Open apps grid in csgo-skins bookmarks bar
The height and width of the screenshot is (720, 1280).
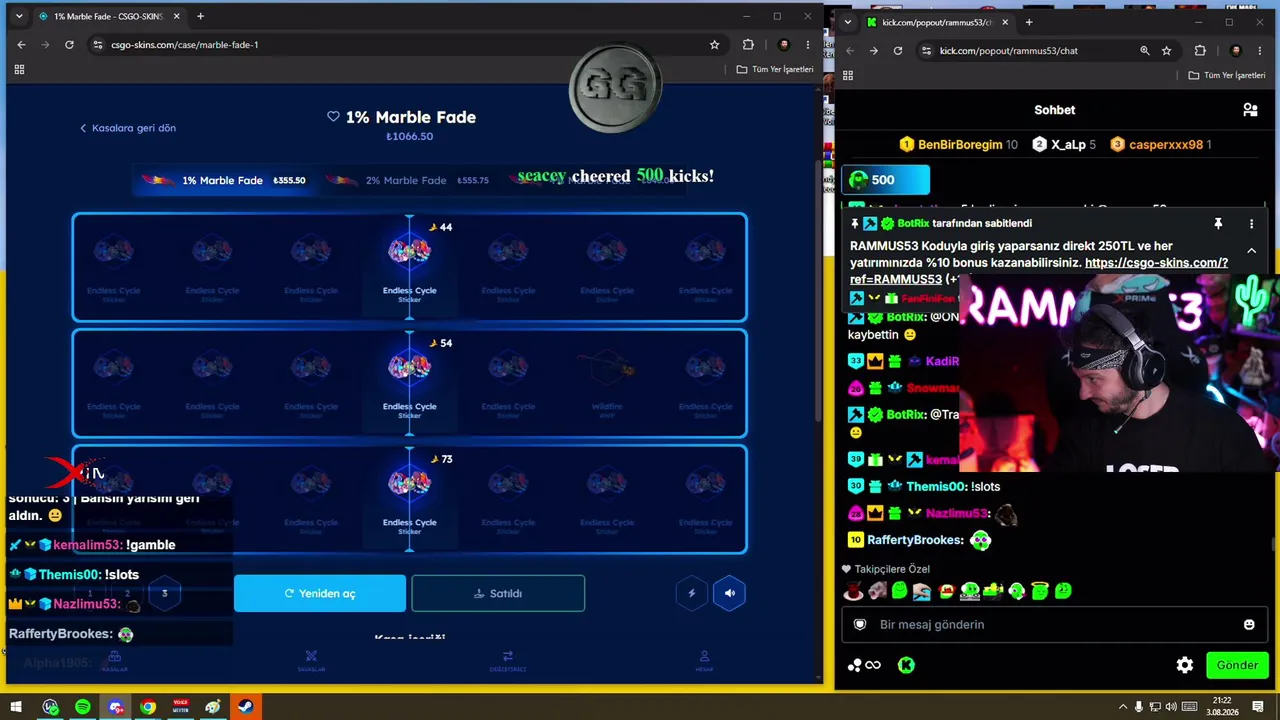point(19,69)
